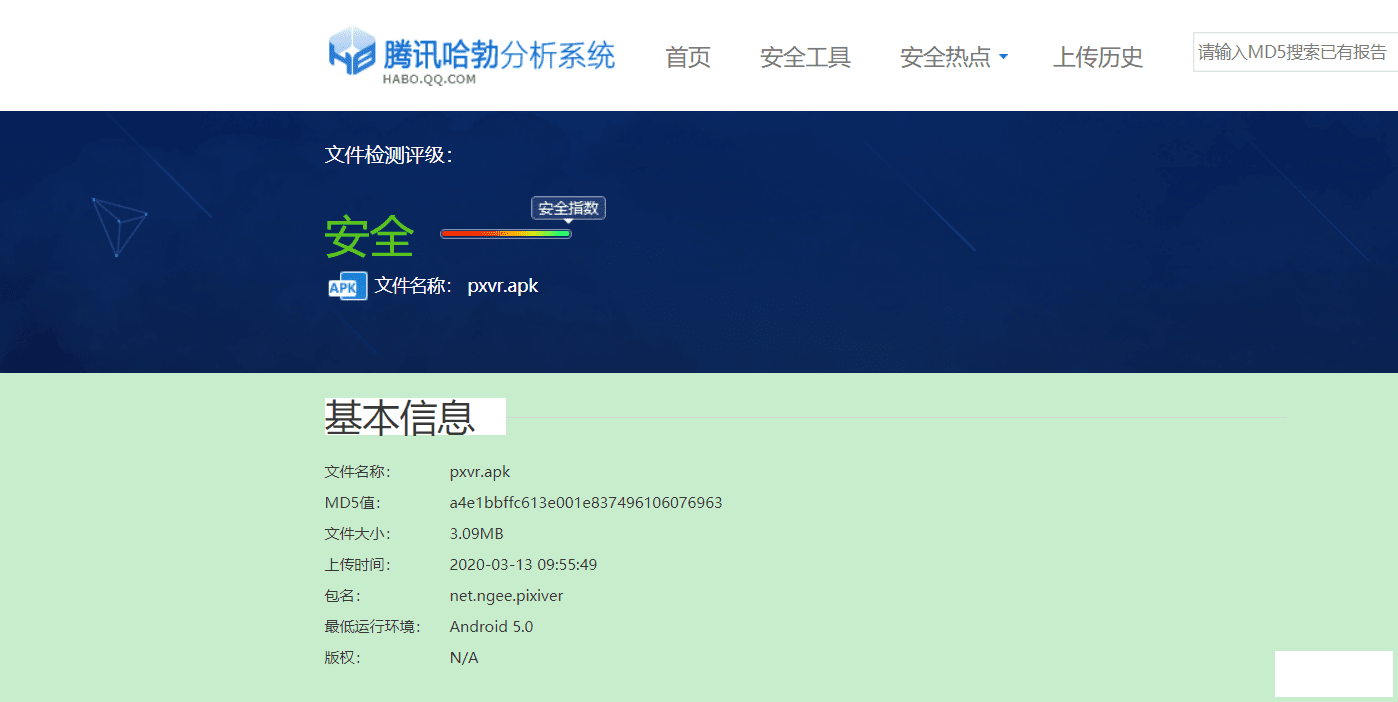Click the green 安全 rating text
This screenshot has width=1398, height=702.
click(x=369, y=237)
